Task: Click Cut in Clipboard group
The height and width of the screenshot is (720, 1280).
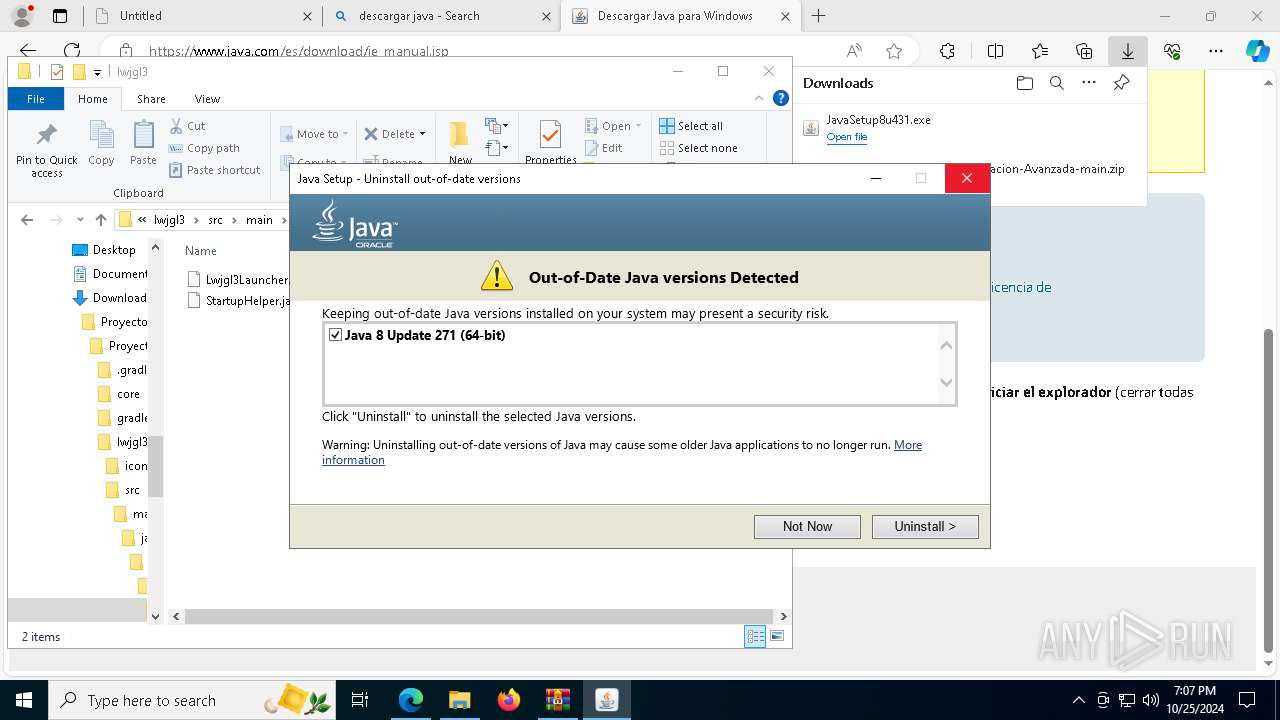Action: 187,126
